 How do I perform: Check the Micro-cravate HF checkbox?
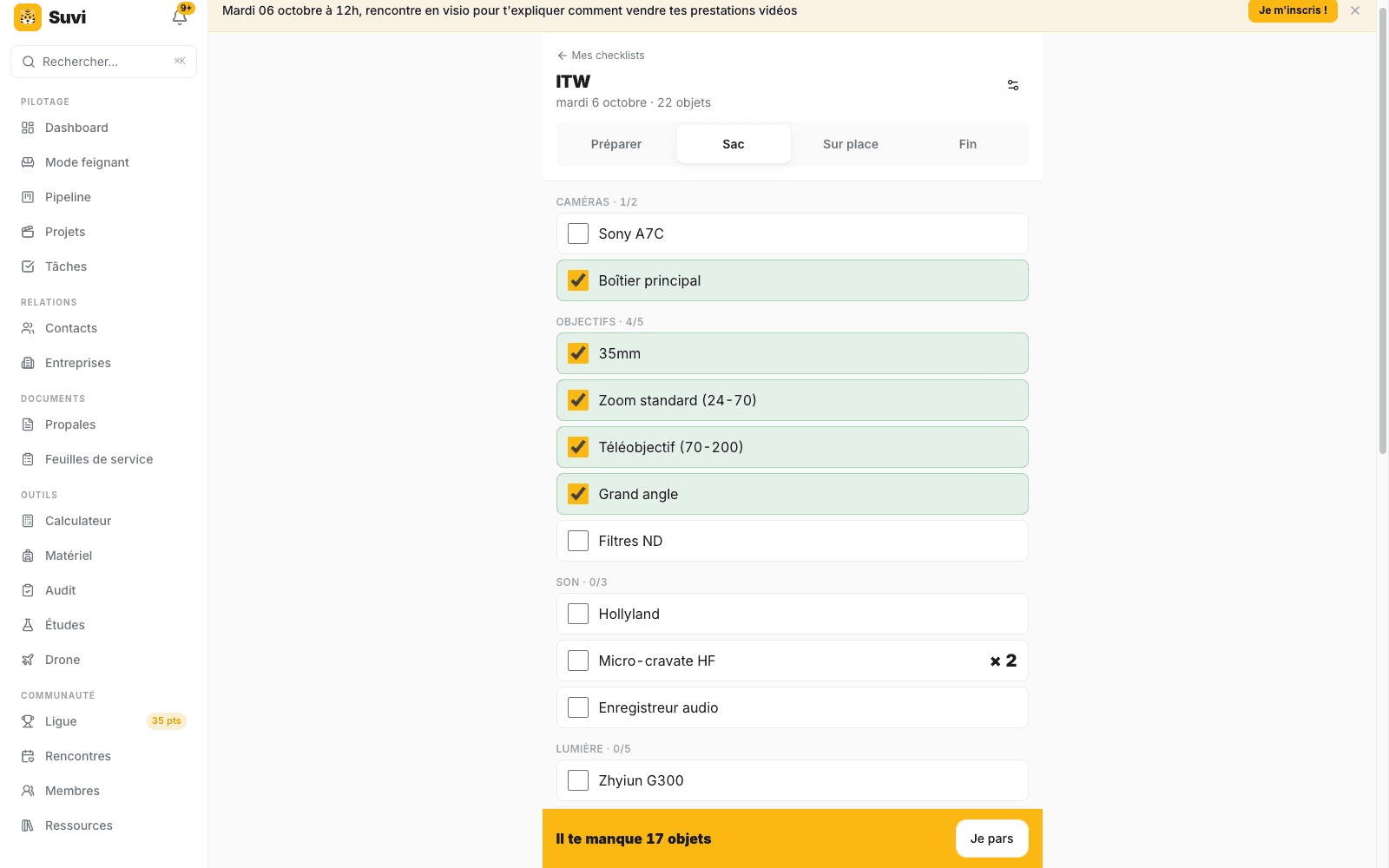tap(578, 661)
